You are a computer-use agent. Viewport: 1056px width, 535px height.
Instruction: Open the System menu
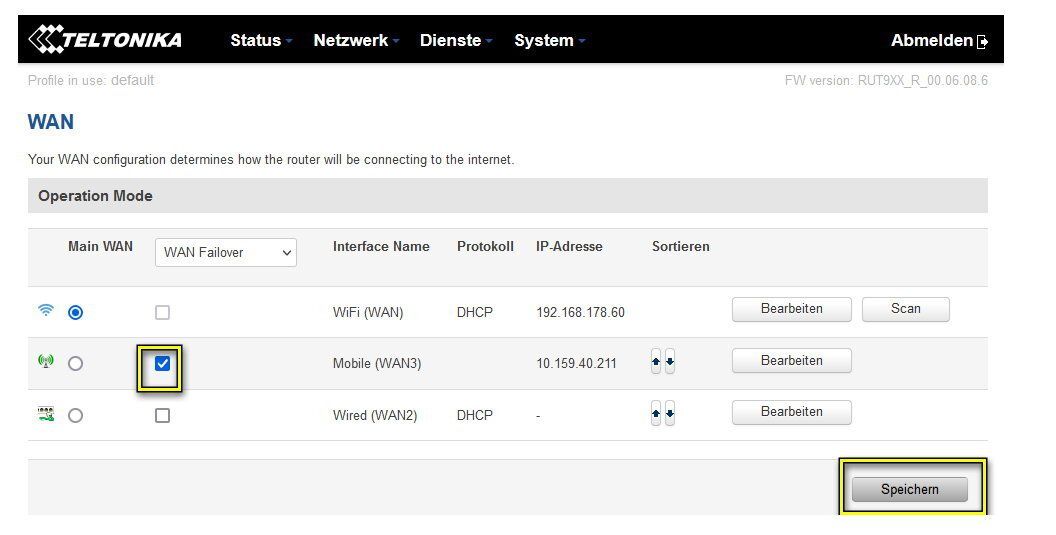(549, 41)
